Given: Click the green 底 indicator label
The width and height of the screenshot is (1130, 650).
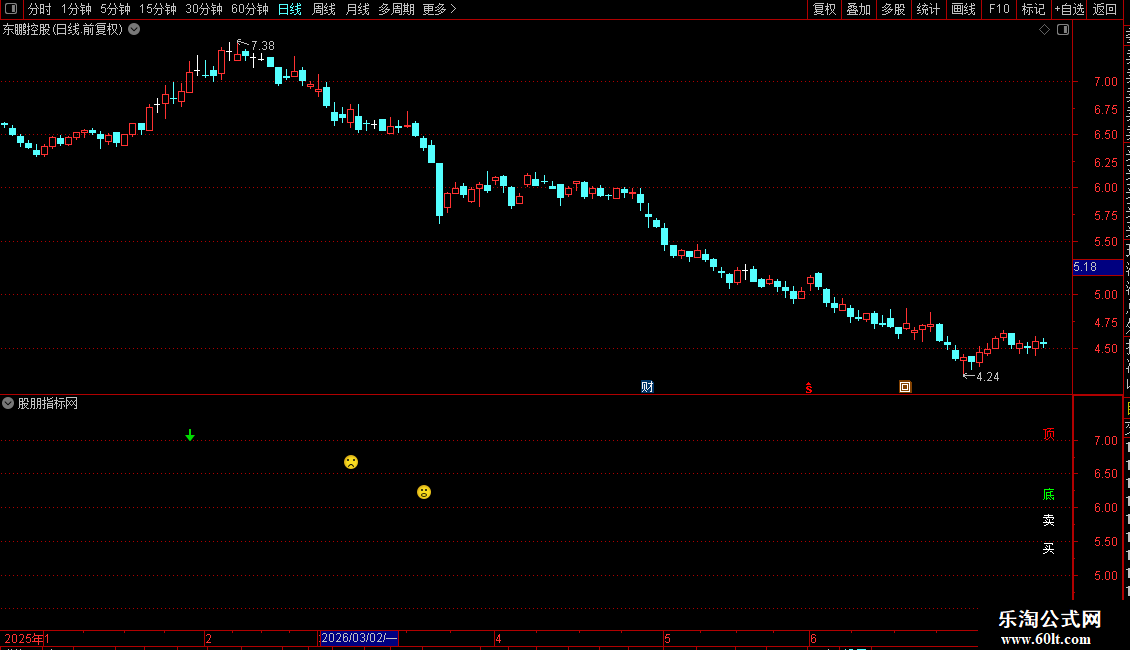Looking at the screenshot, I should 1049,494.
